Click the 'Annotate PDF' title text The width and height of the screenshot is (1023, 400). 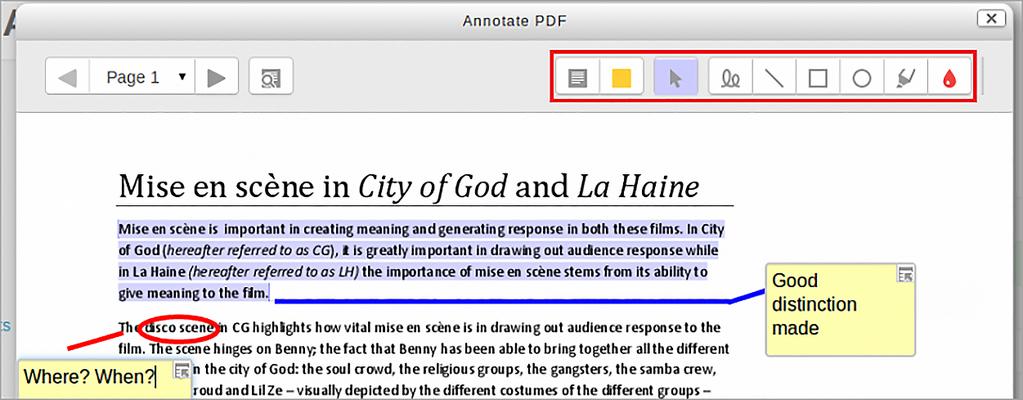click(515, 21)
